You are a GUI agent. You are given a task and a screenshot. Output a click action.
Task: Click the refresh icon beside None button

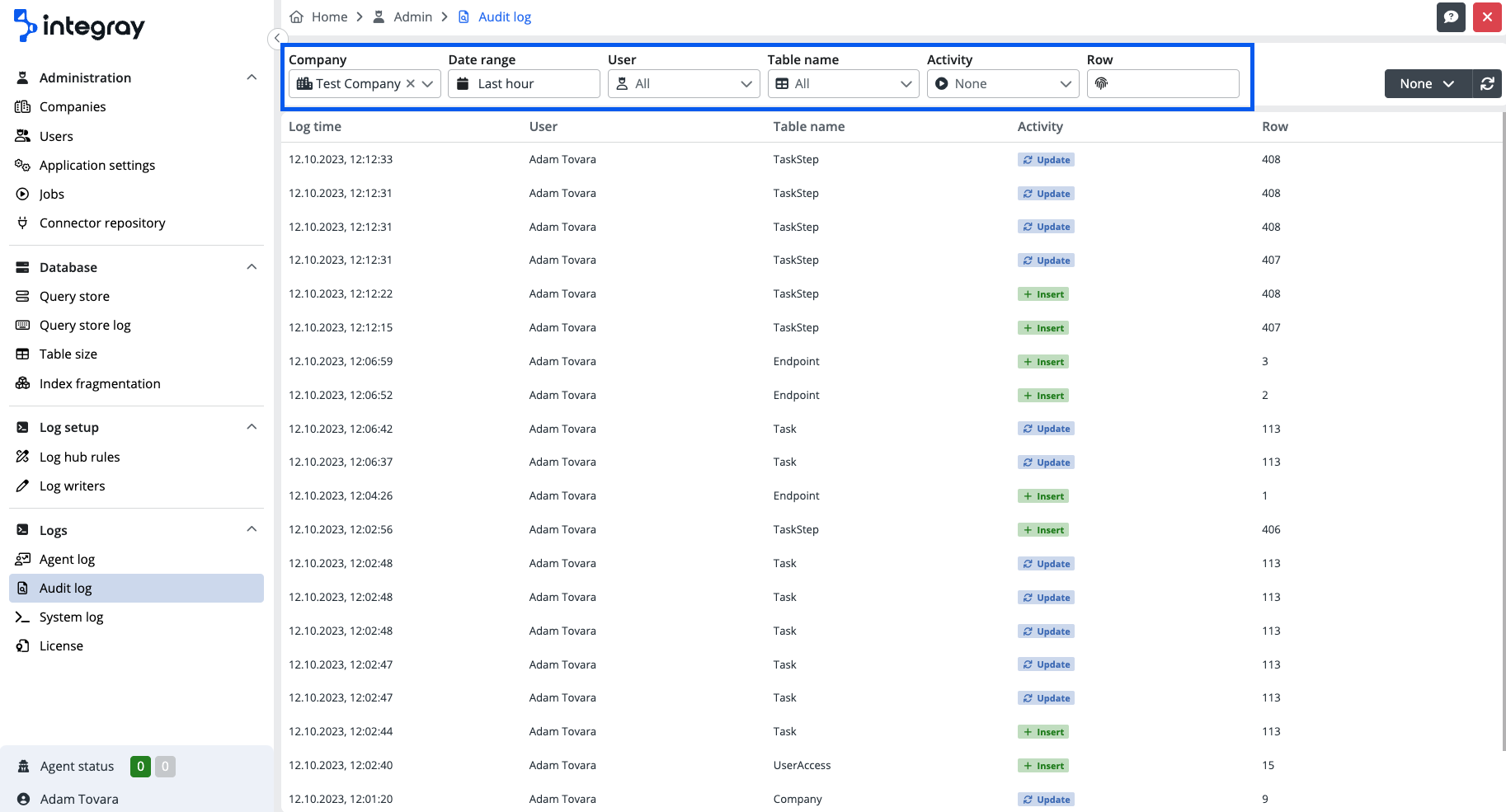click(1487, 84)
